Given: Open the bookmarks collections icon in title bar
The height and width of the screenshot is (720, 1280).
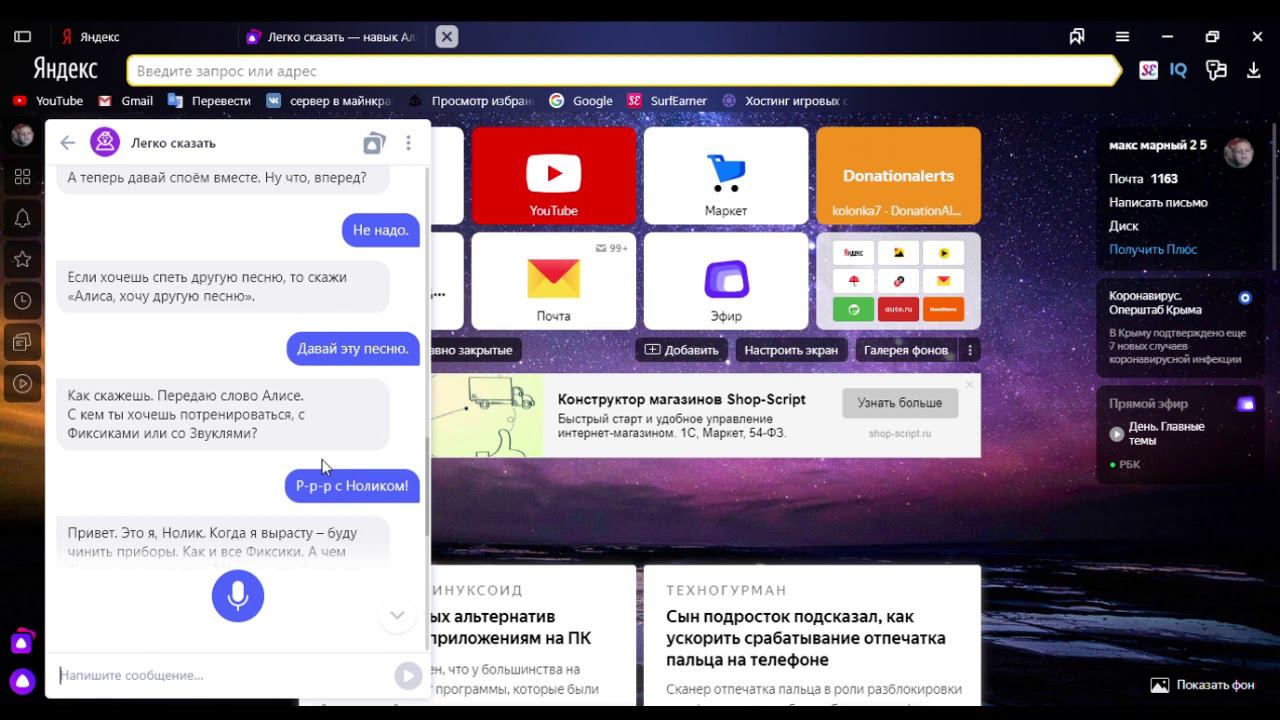Looking at the screenshot, I should click(1077, 37).
